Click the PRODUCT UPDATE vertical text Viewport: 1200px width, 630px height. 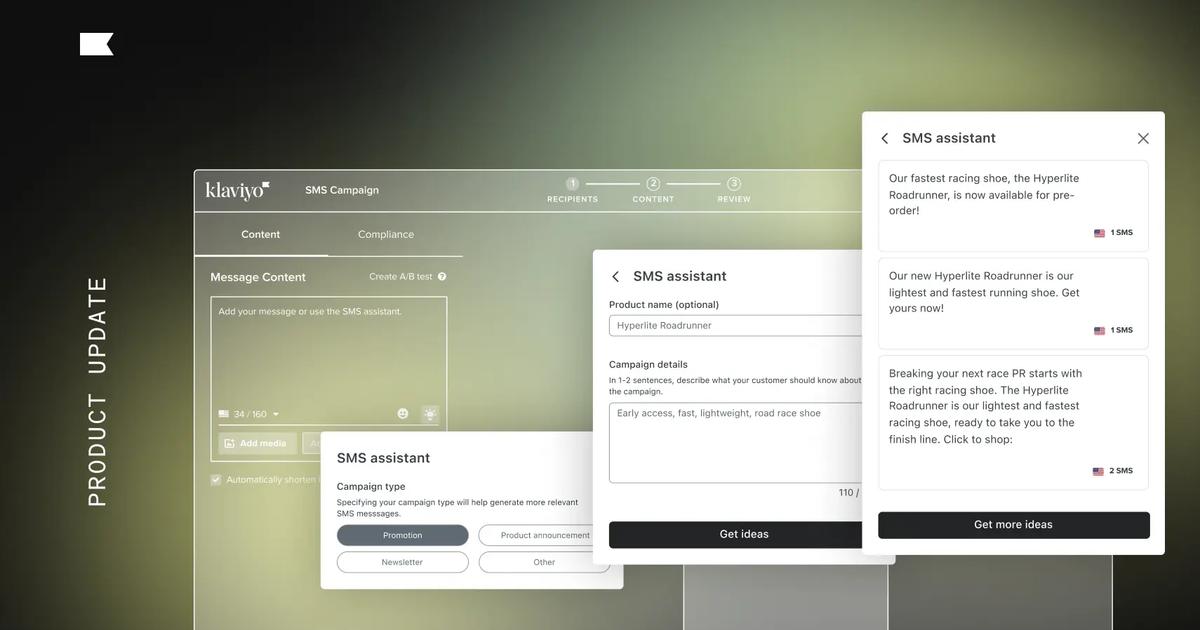(97, 391)
